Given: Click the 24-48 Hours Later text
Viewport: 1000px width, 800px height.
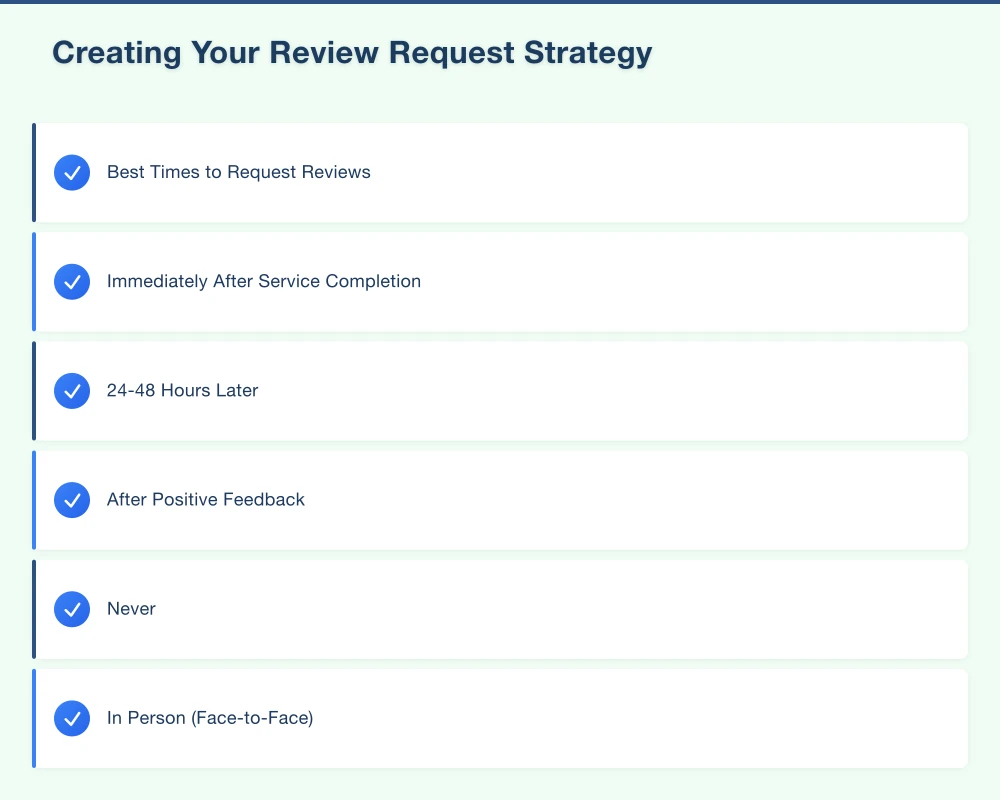Looking at the screenshot, I should [x=181, y=391].
